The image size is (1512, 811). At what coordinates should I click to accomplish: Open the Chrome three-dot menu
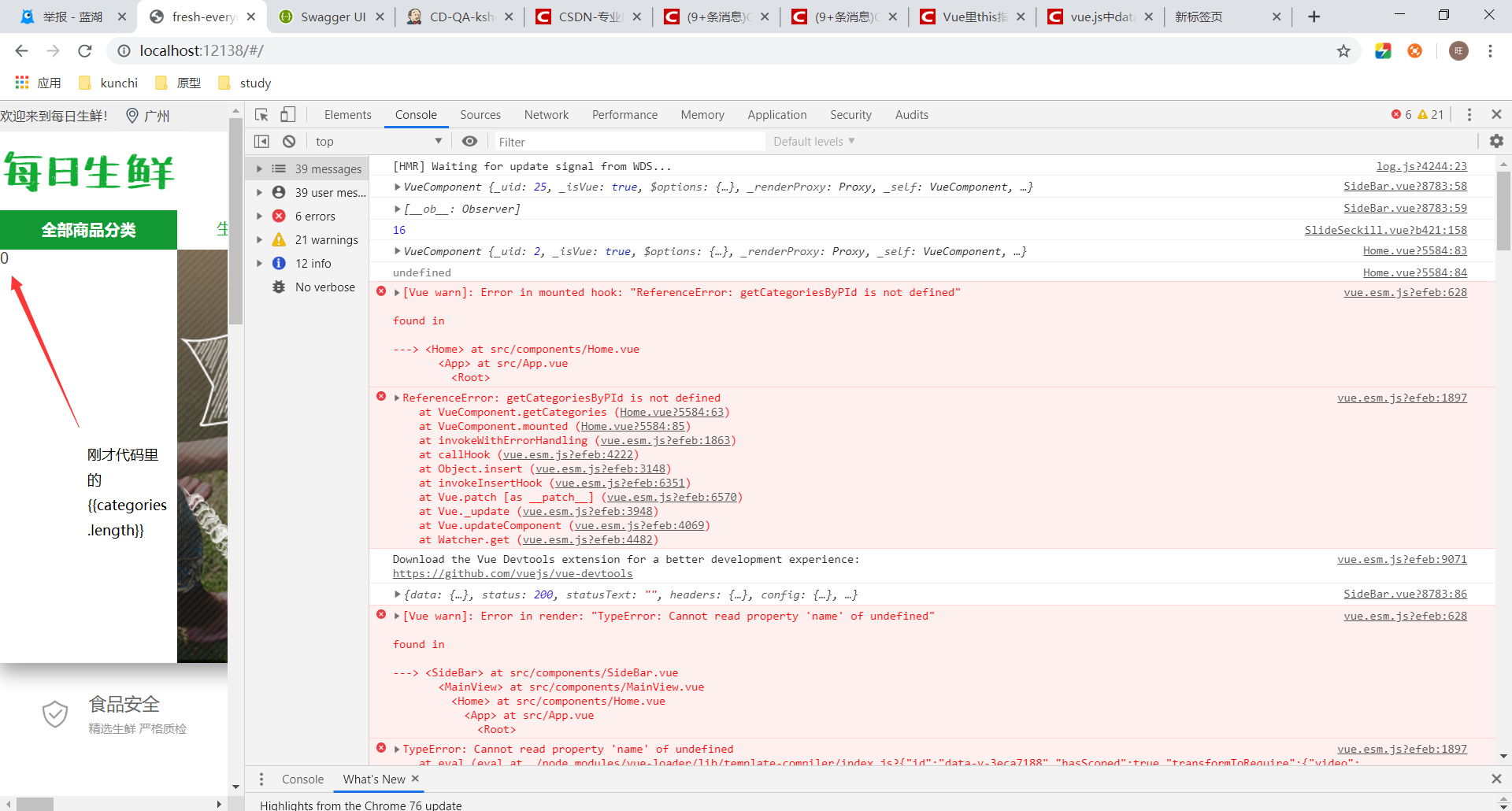pos(1490,51)
